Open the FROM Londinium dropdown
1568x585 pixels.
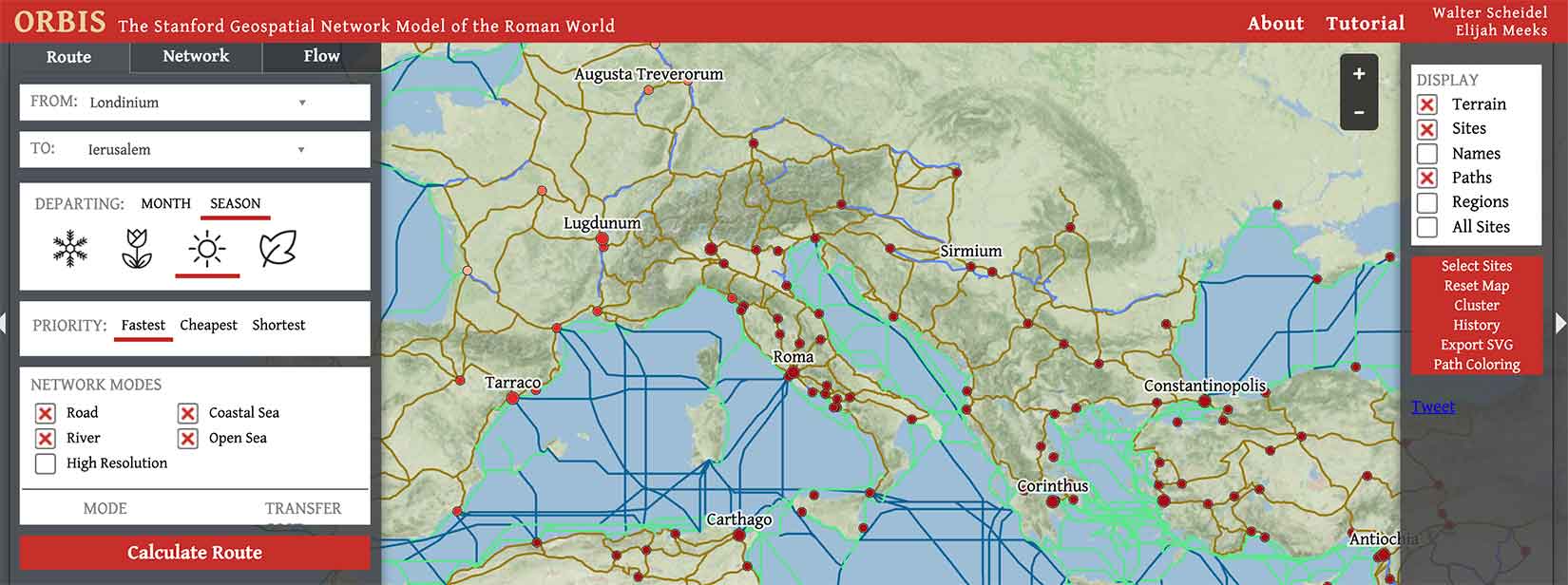pyautogui.click(x=302, y=103)
